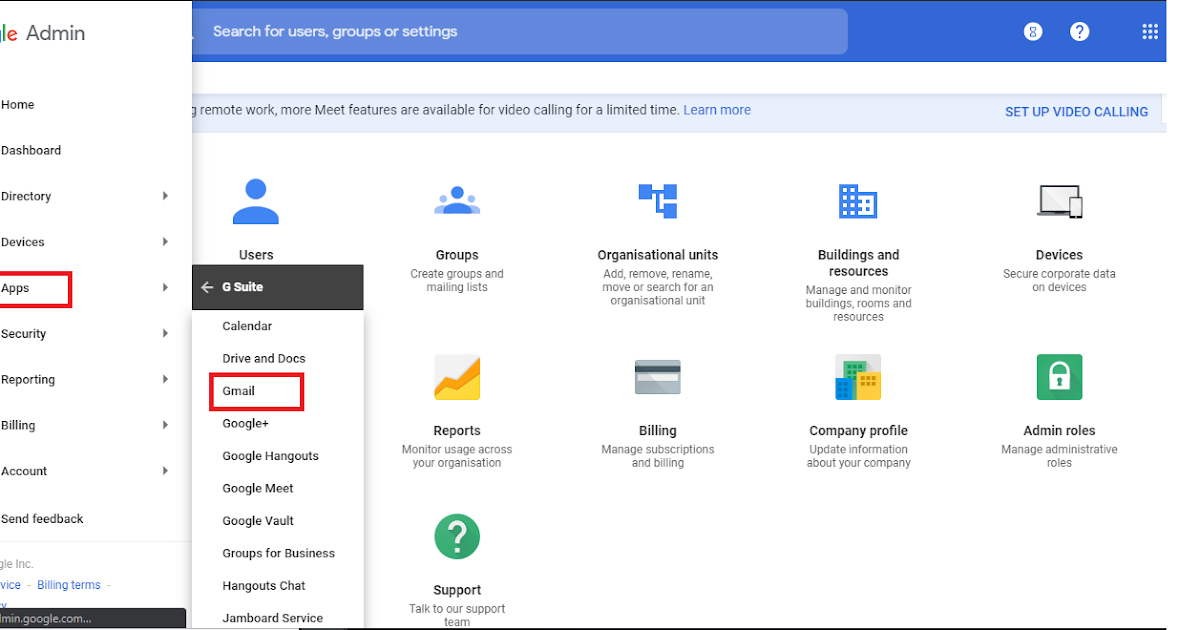Screen dimensions: 1200x630
Task: Click the Groups card title
Action: pyautogui.click(x=457, y=255)
